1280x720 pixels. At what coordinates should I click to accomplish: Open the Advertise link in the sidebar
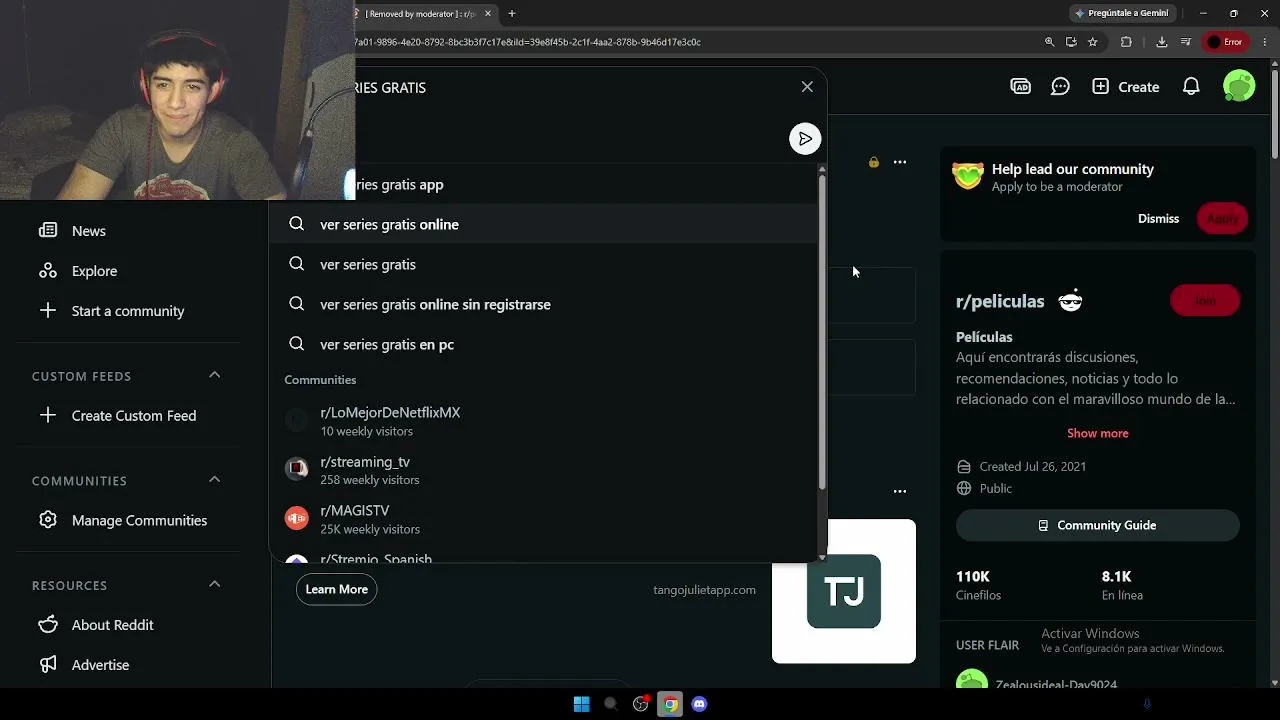(x=127, y=665)
